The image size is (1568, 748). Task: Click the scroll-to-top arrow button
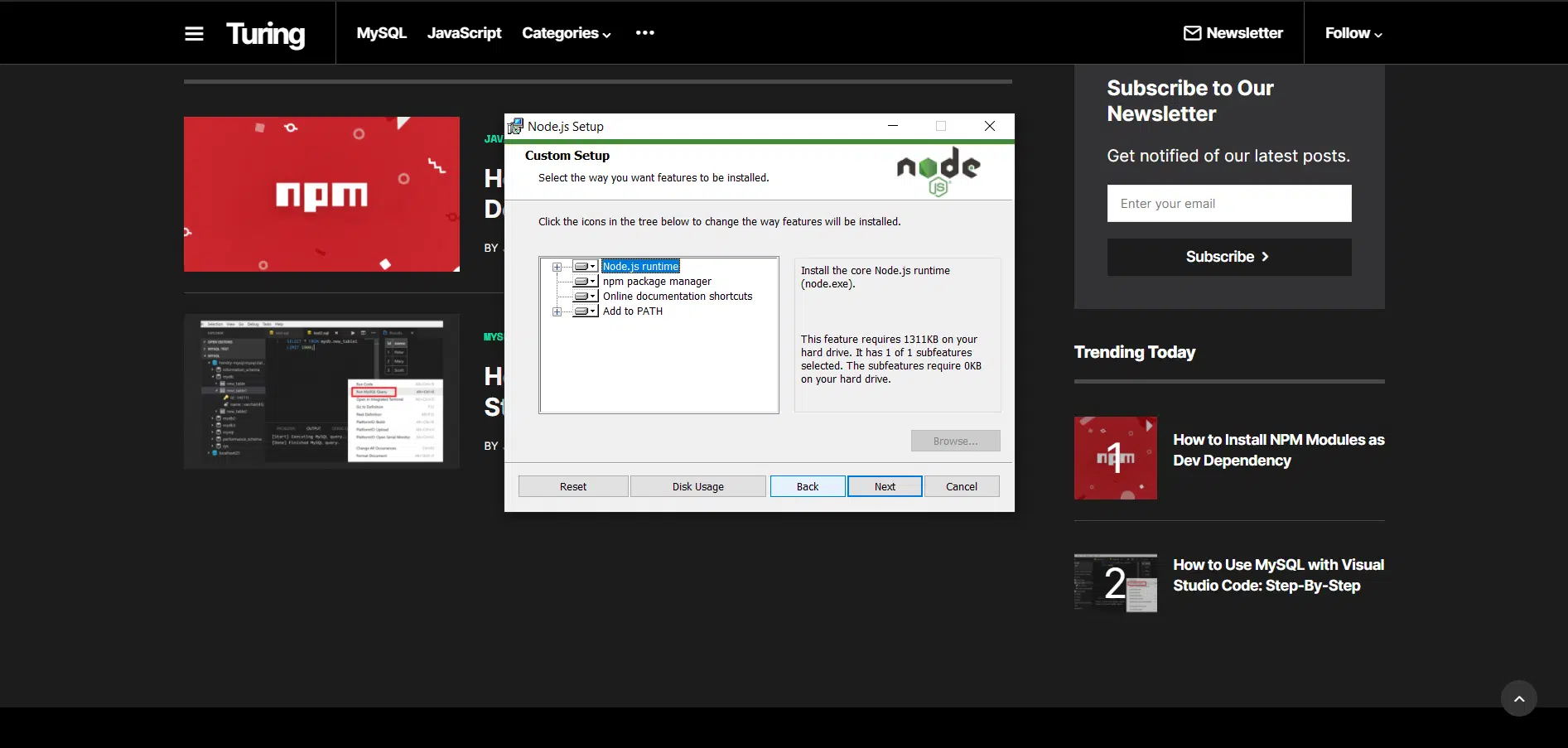1518,698
